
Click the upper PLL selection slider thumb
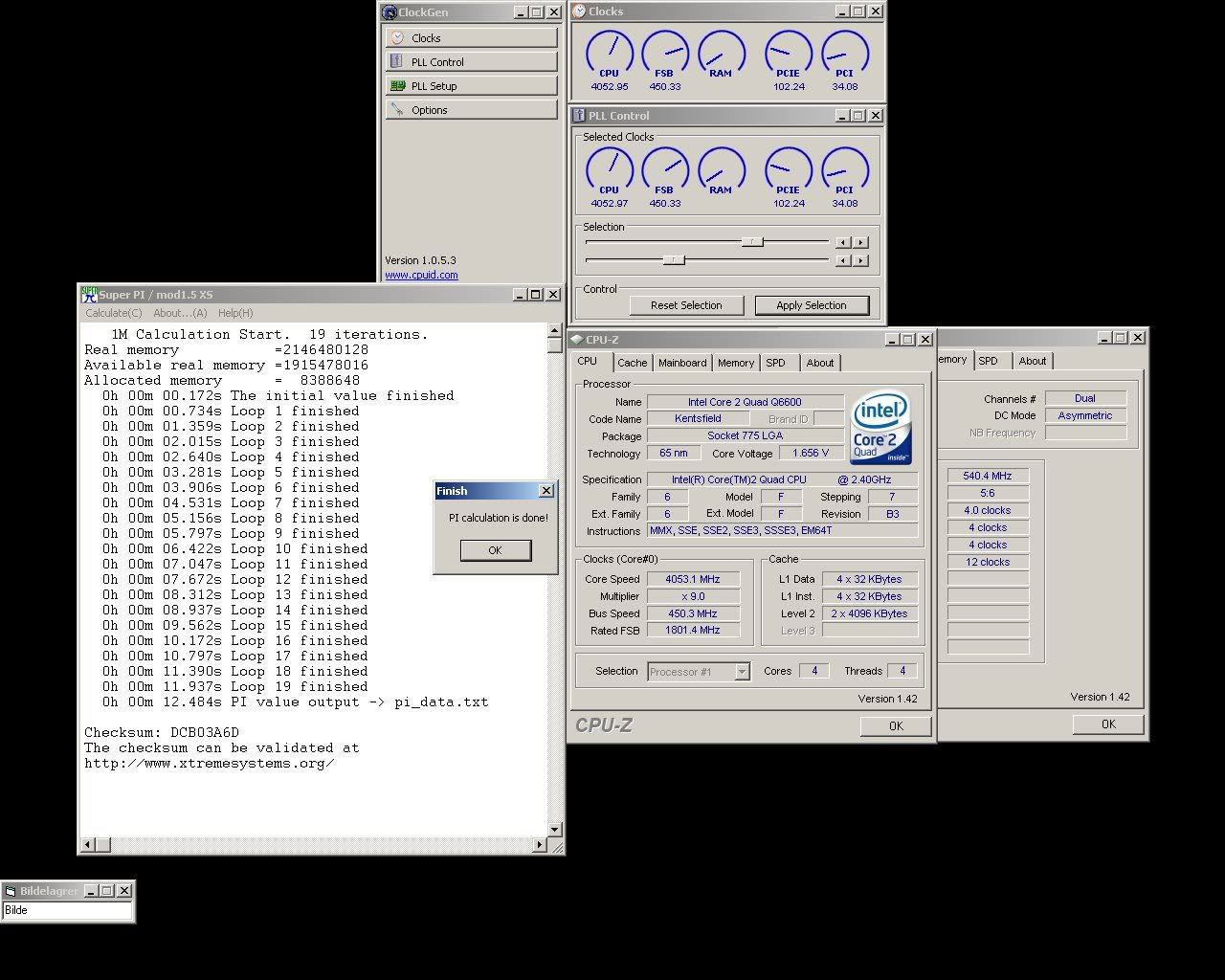point(752,242)
